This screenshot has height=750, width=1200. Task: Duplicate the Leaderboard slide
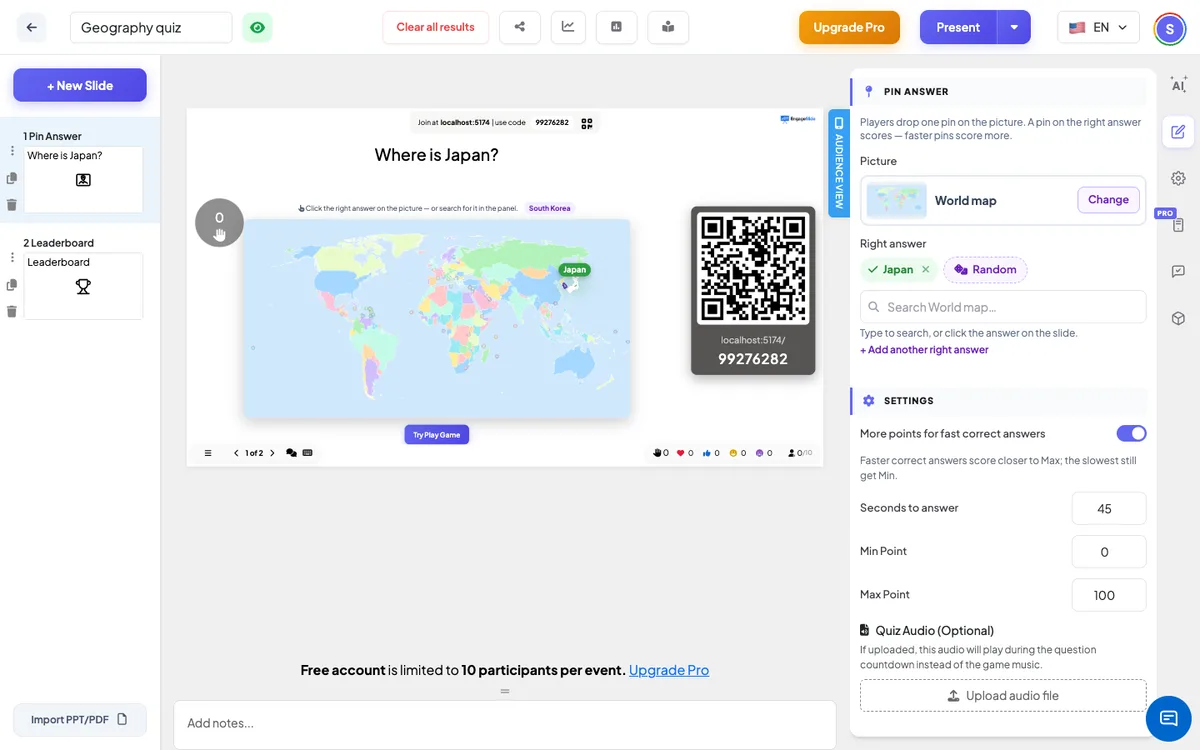click(x=12, y=285)
